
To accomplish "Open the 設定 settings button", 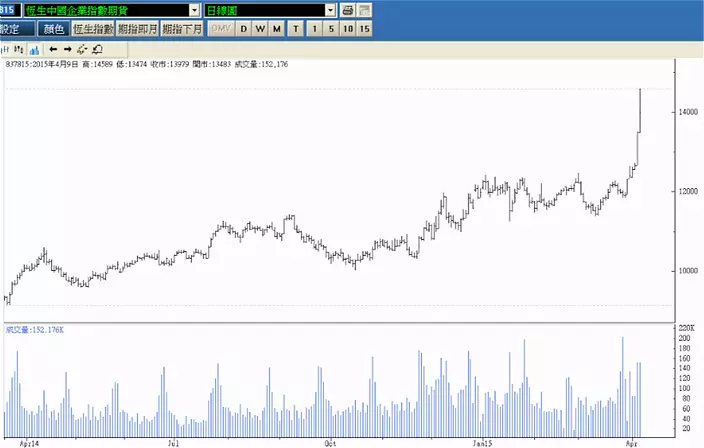I will tap(11, 28).
